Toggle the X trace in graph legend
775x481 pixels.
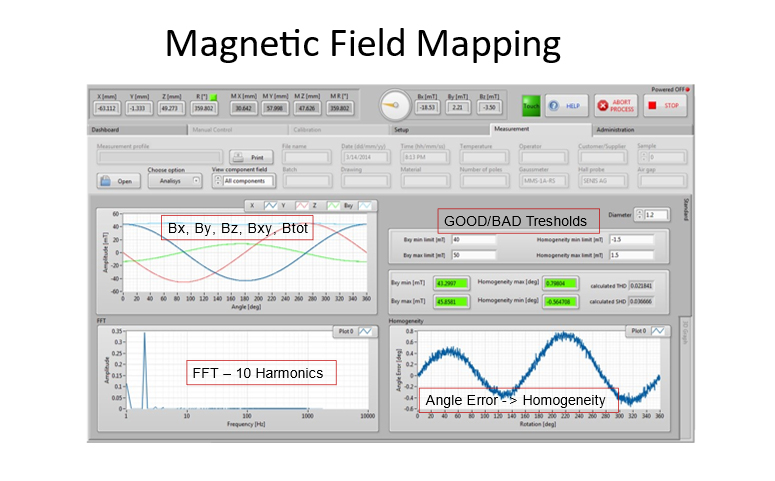[270, 203]
